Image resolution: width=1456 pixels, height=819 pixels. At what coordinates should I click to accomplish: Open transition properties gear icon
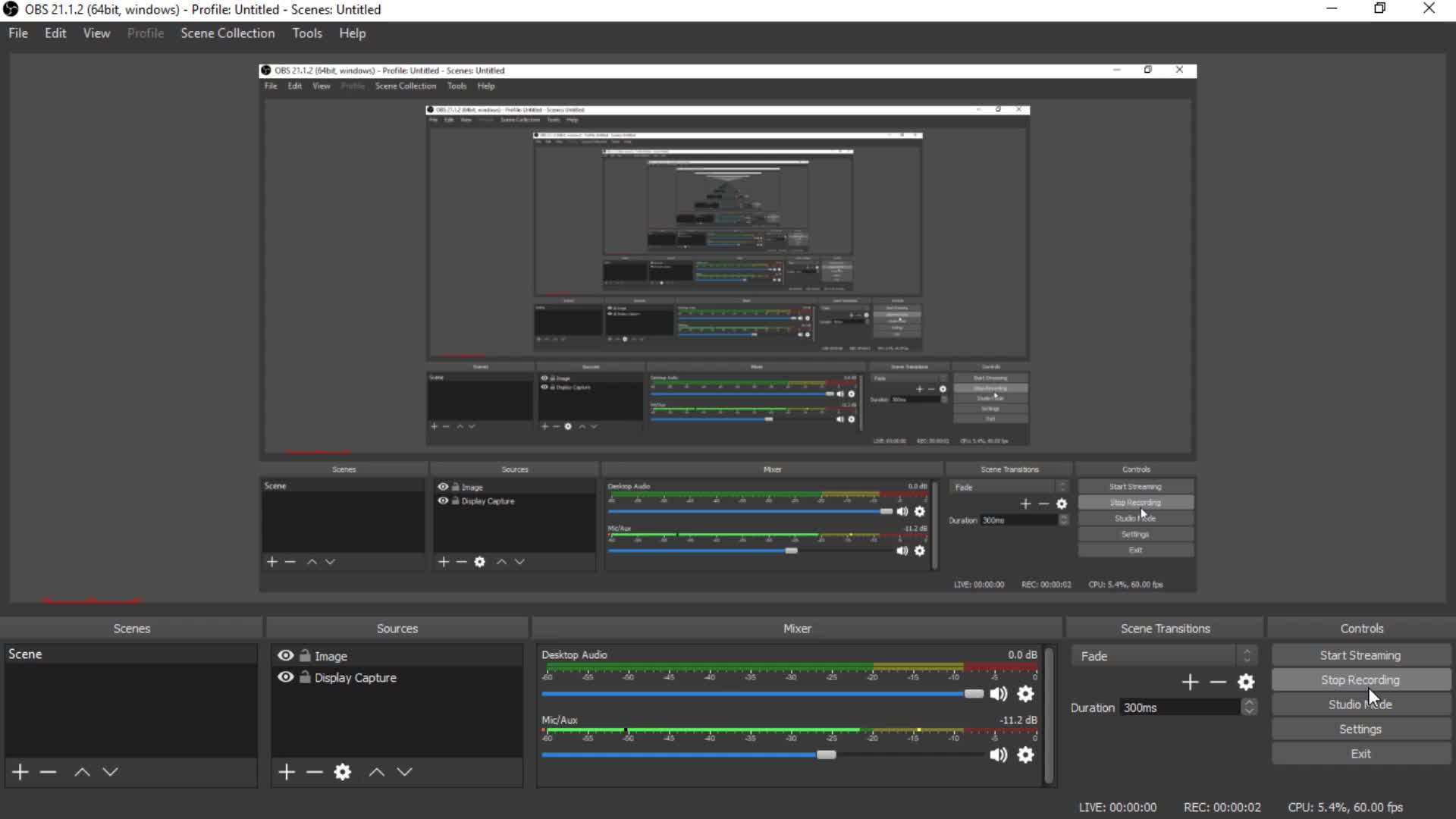click(1246, 682)
